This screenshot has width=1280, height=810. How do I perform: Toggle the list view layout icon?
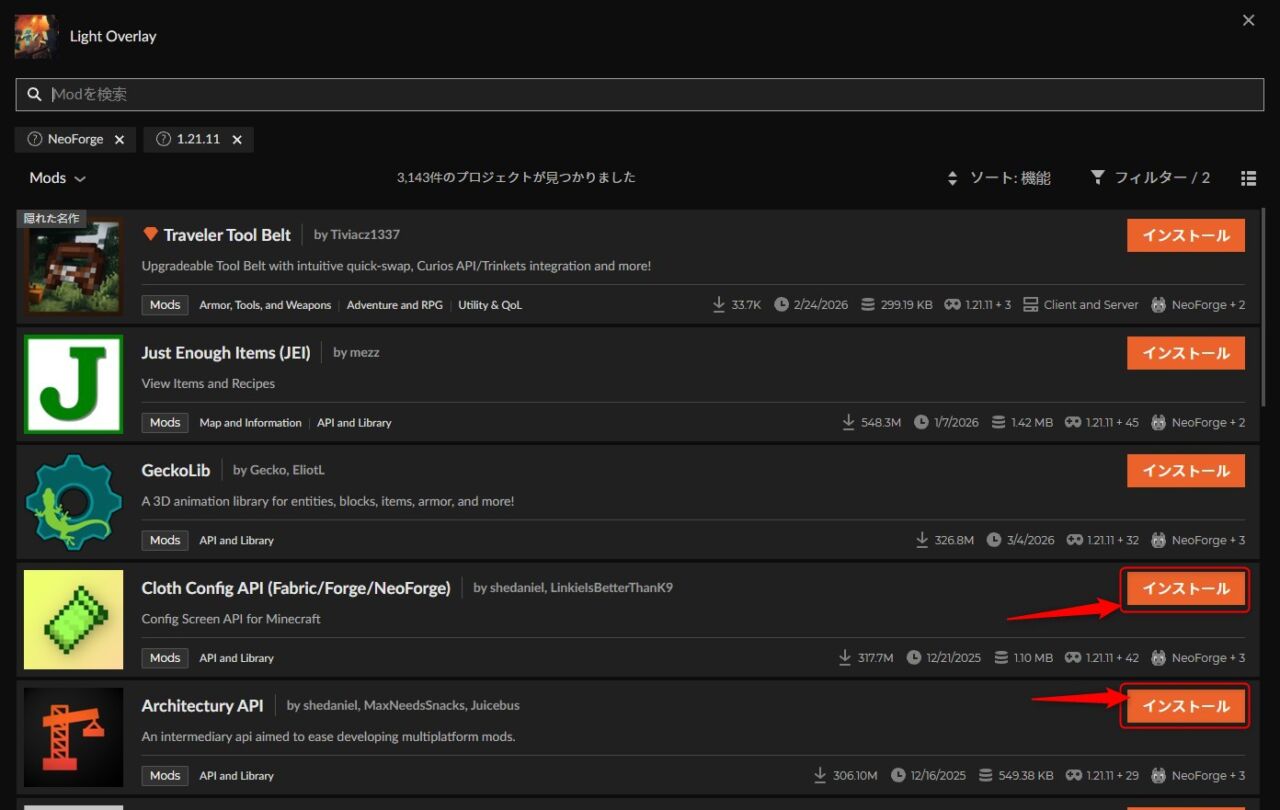[1248, 178]
